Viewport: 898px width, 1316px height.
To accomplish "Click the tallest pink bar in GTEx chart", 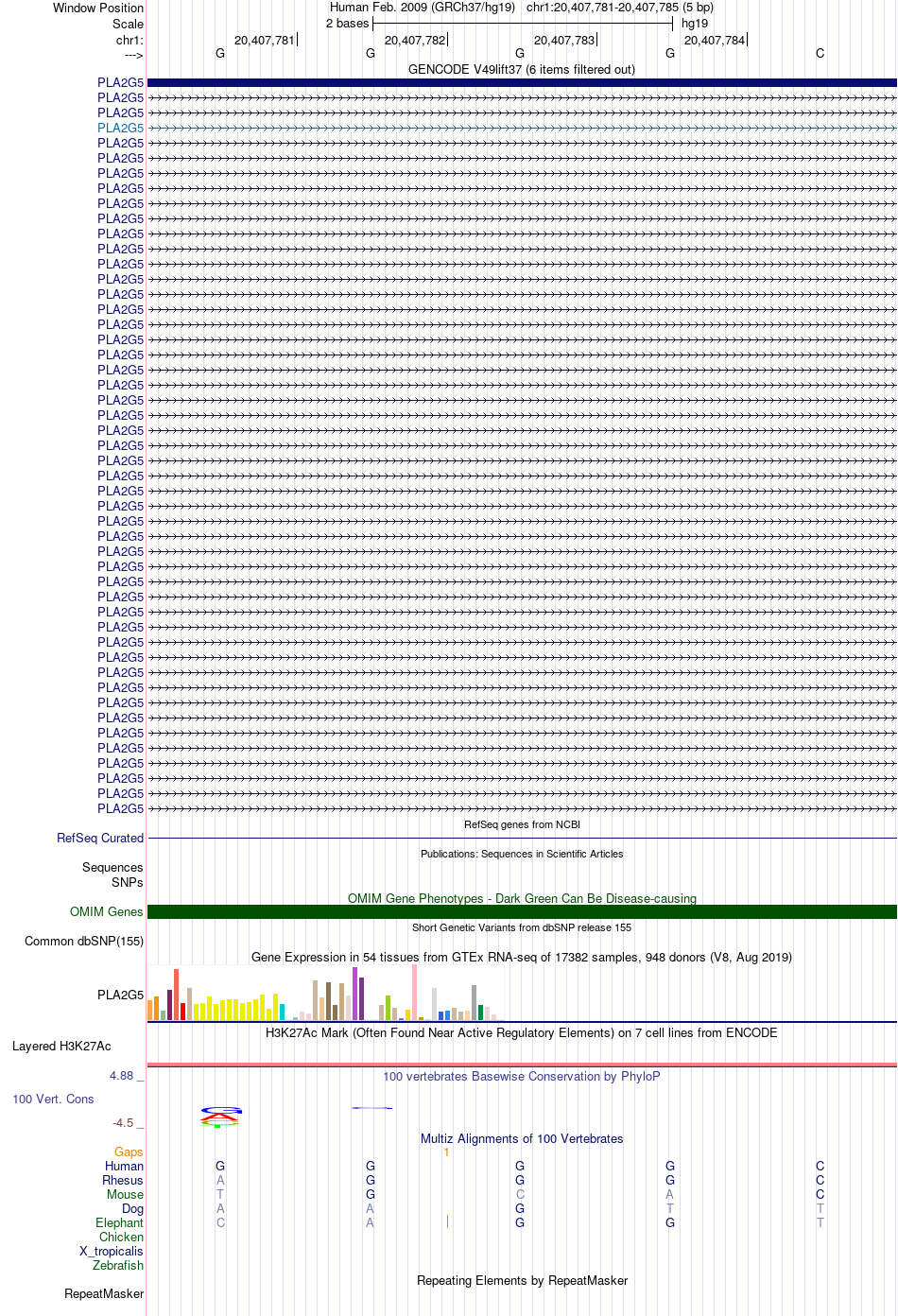I will (414, 993).
